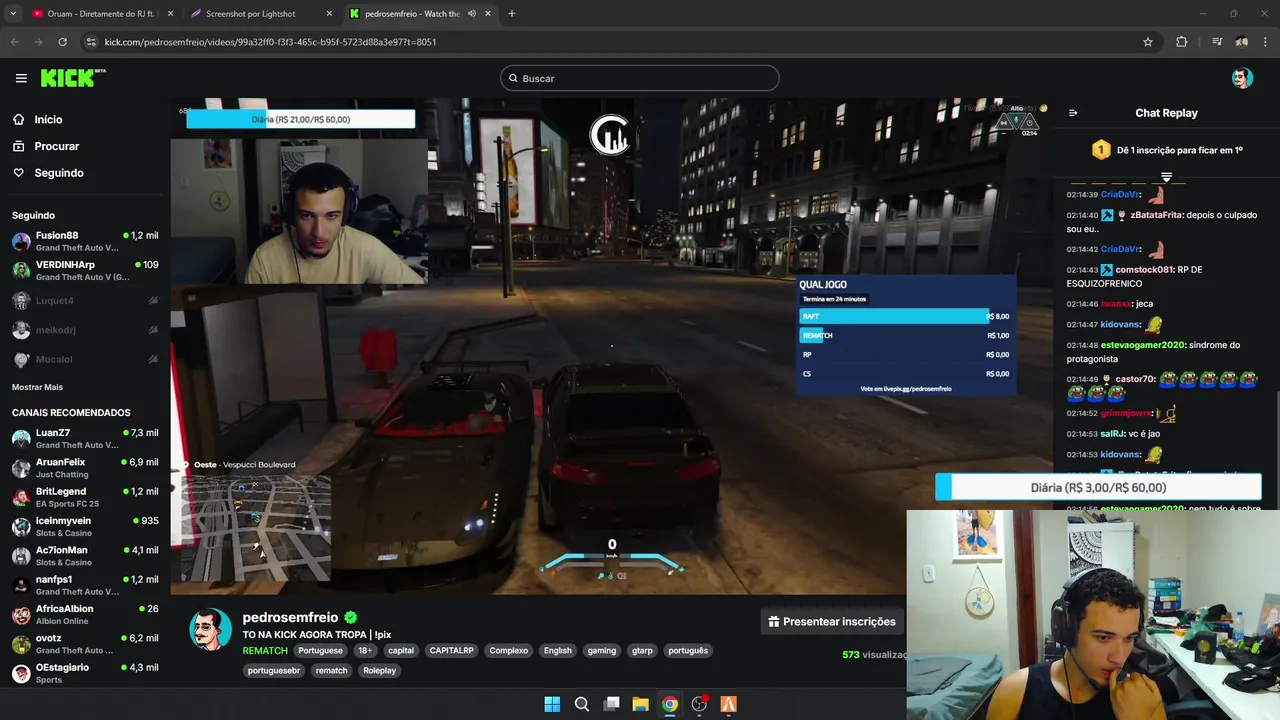Click the Portuguese language tag
The height and width of the screenshot is (720, 1280).
pos(320,651)
